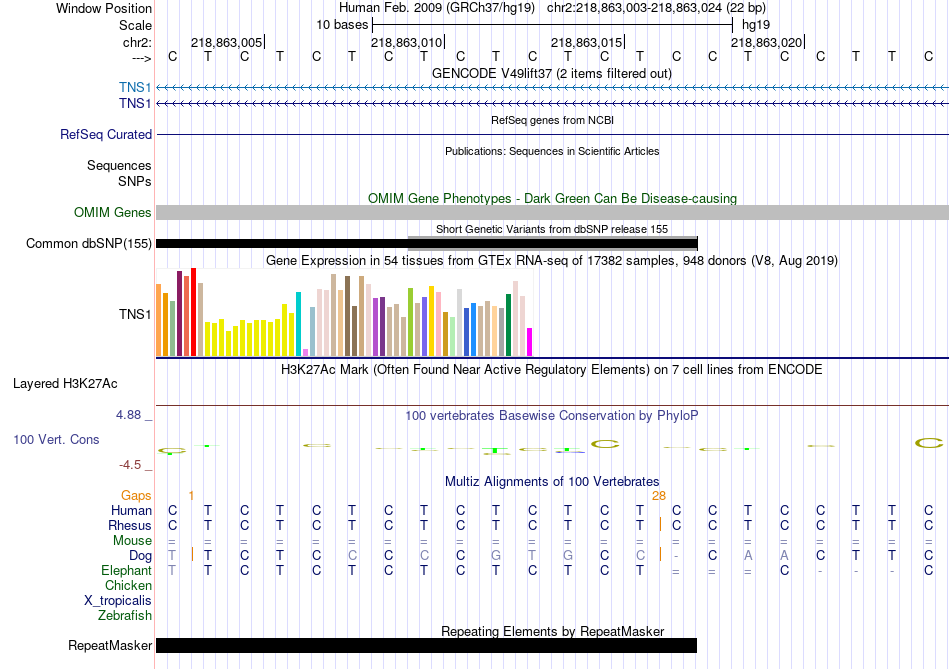This screenshot has height=669, width=950.
Task: Click the blue TNS1 label in GENCODE track
Action: pos(135,88)
